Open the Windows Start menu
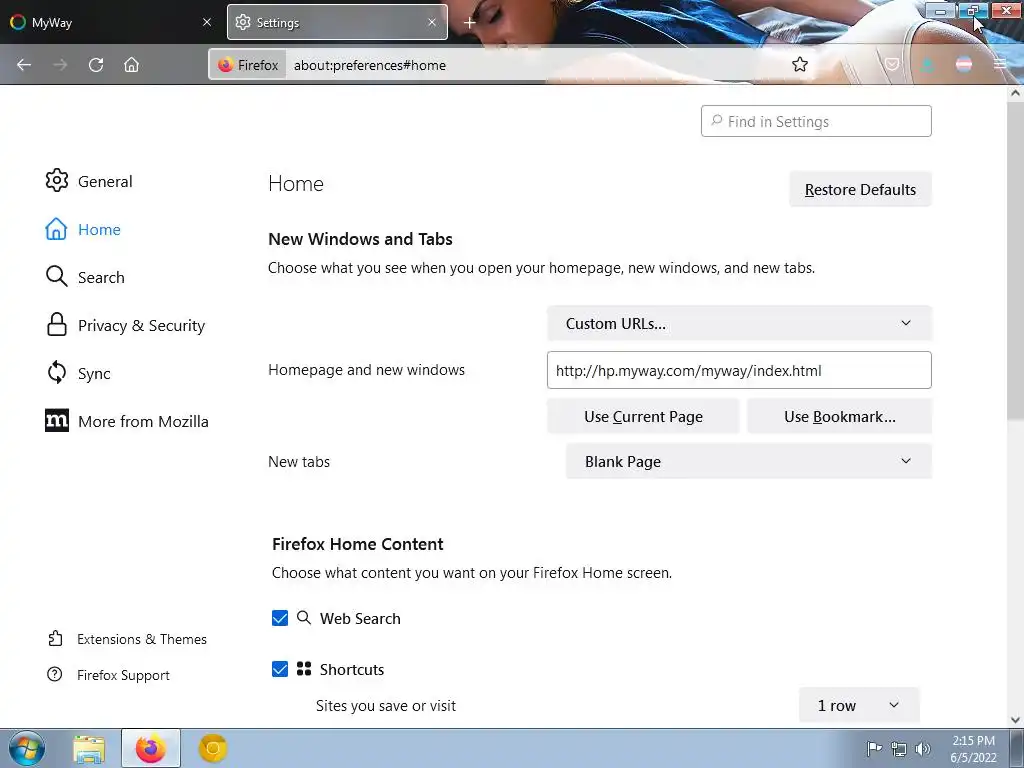This screenshot has width=1024, height=768. coord(27,748)
